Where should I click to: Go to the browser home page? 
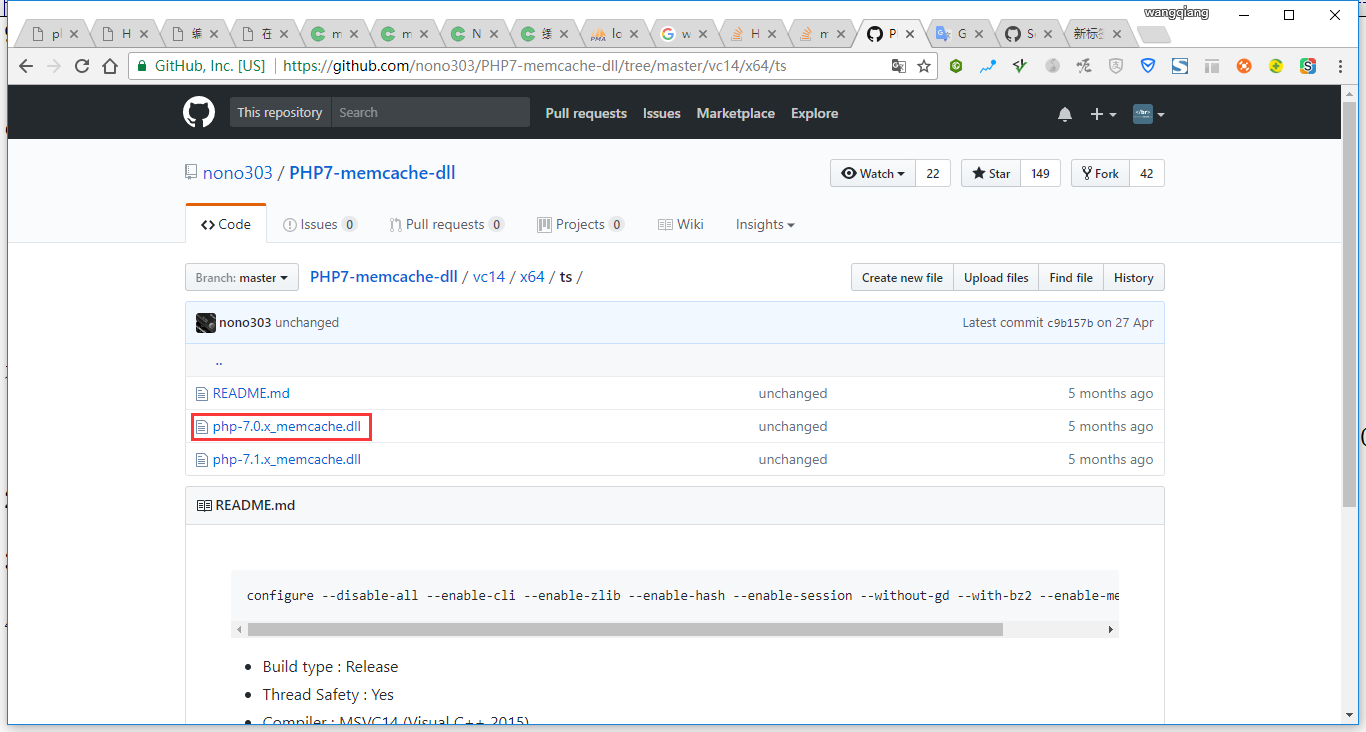(110, 67)
